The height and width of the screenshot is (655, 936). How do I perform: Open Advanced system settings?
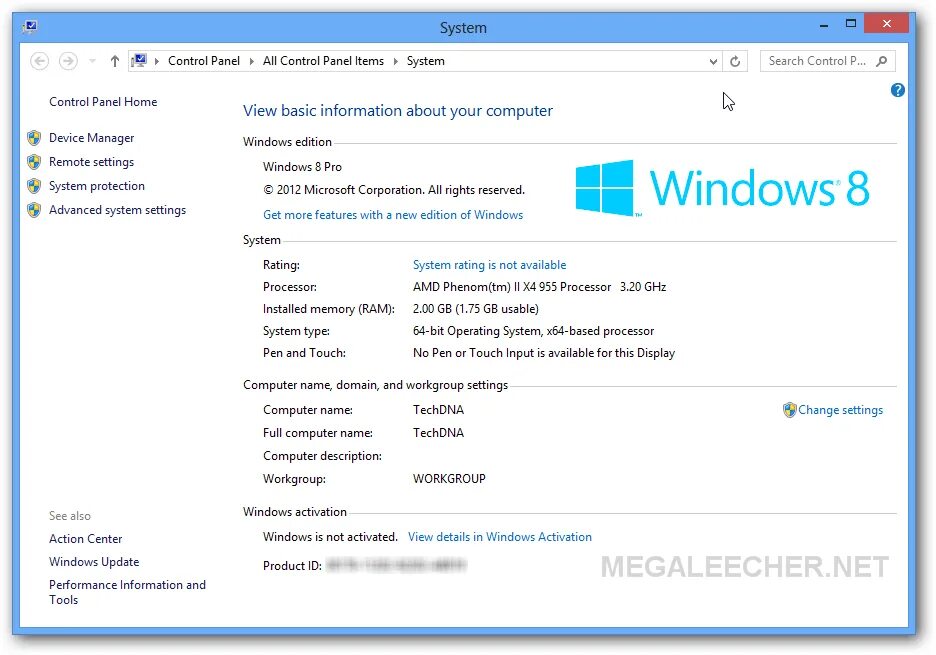[118, 210]
